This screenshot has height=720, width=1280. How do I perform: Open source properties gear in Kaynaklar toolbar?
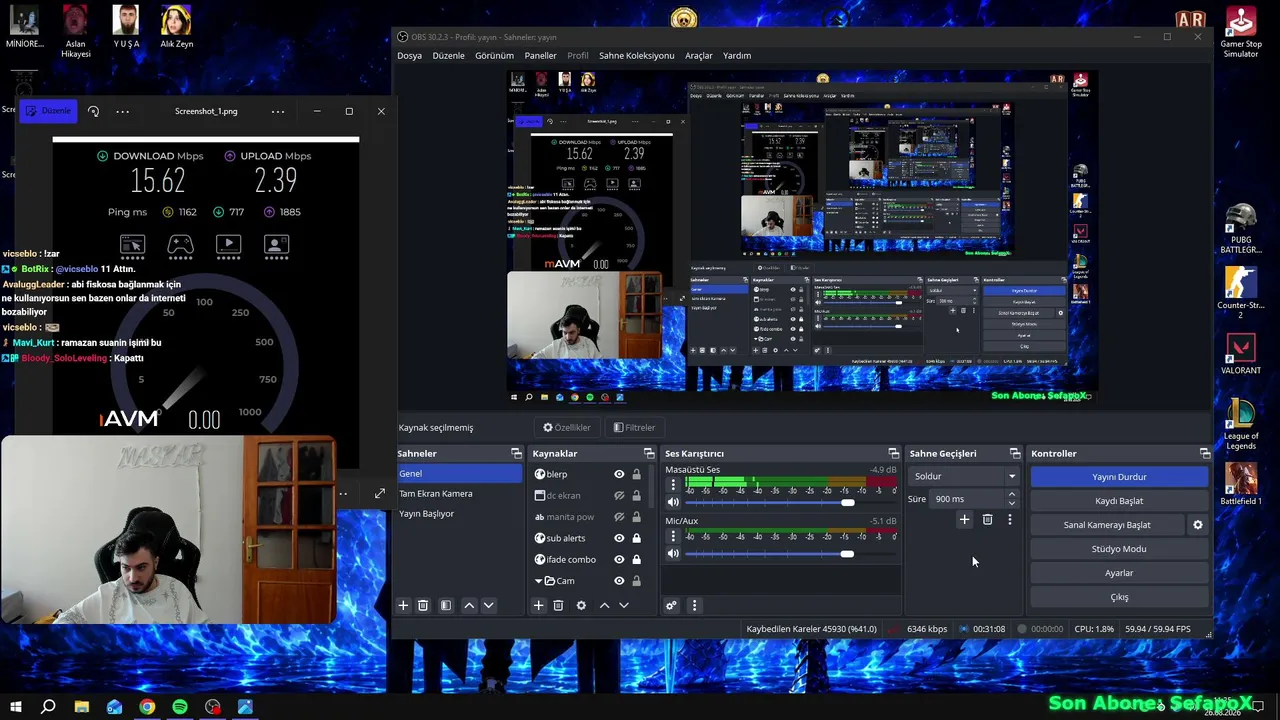pos(581,605)
